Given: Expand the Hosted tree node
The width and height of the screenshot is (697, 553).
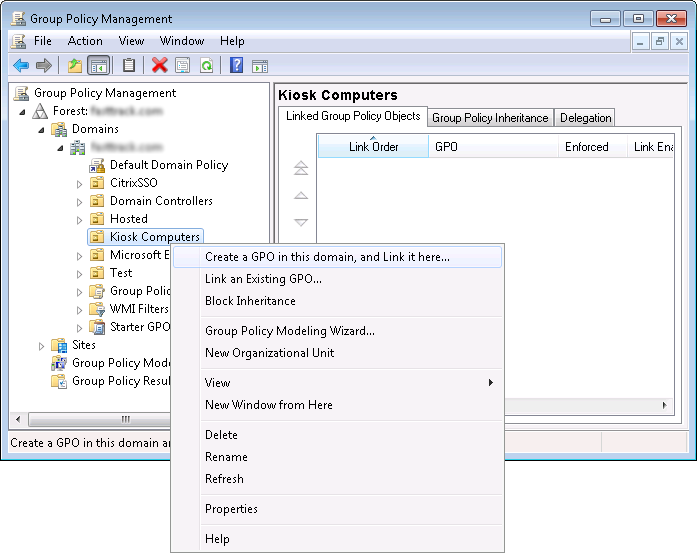Looking at the screenshot, I should click(79, 220).
